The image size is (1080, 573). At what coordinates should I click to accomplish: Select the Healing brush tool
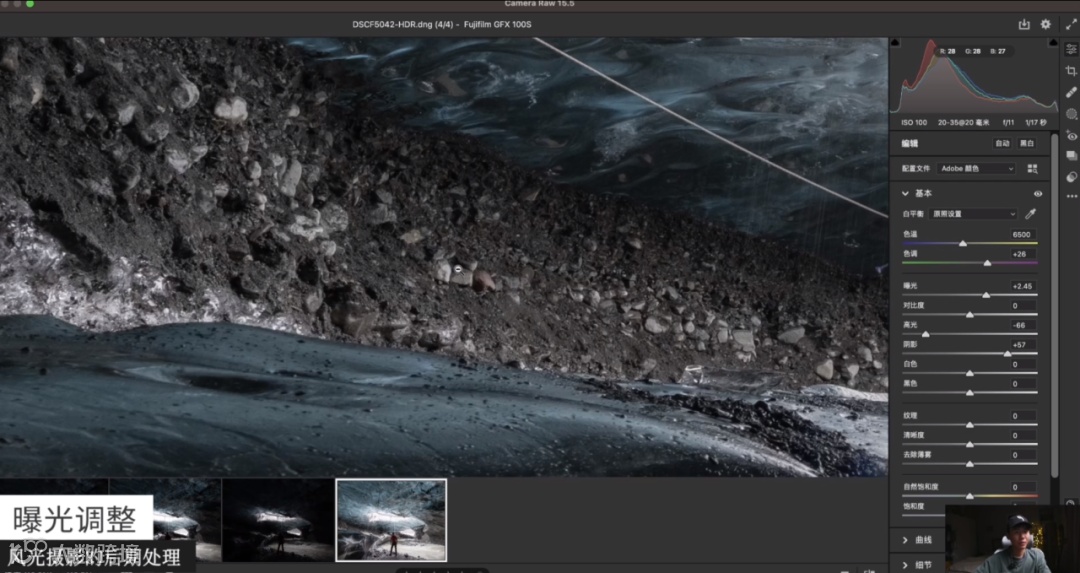(1071, 92)
